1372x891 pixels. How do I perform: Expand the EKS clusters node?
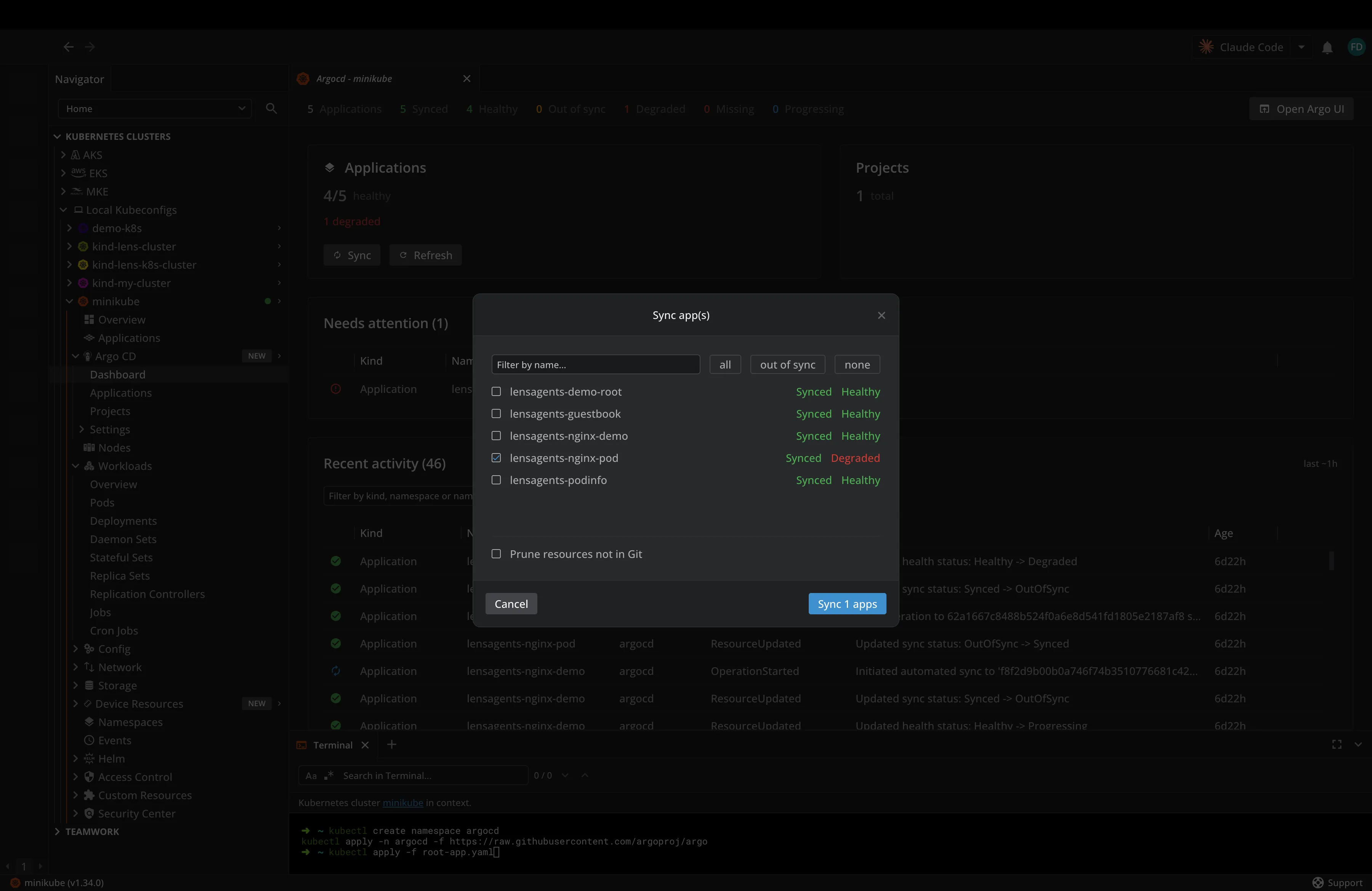point(63,173)
